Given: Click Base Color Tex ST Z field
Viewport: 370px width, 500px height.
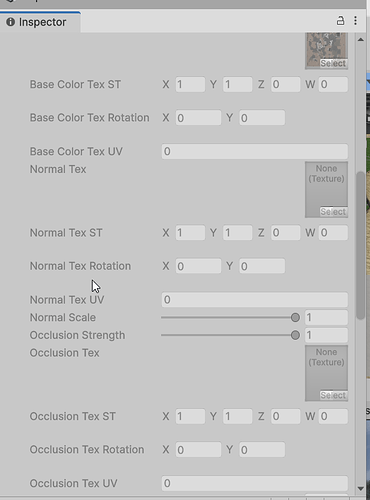Looking at the screenshot, I should (285, 84).
